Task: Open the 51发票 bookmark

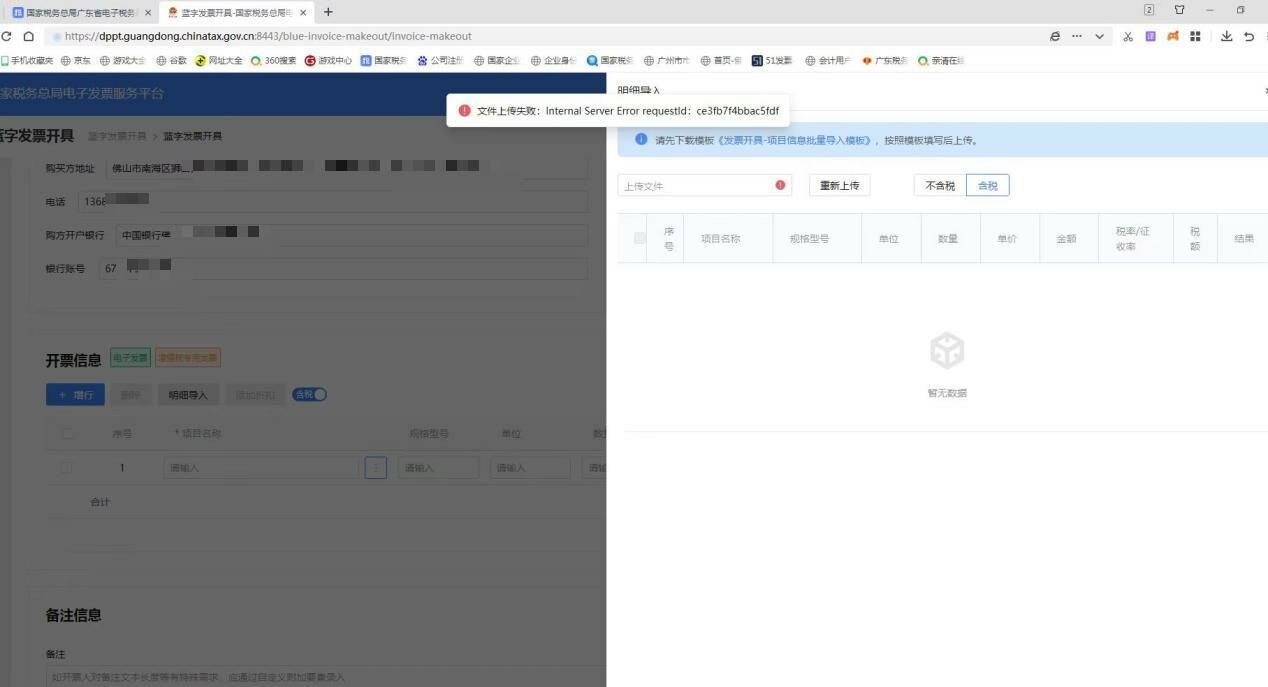Action: (x=772, y=60)
